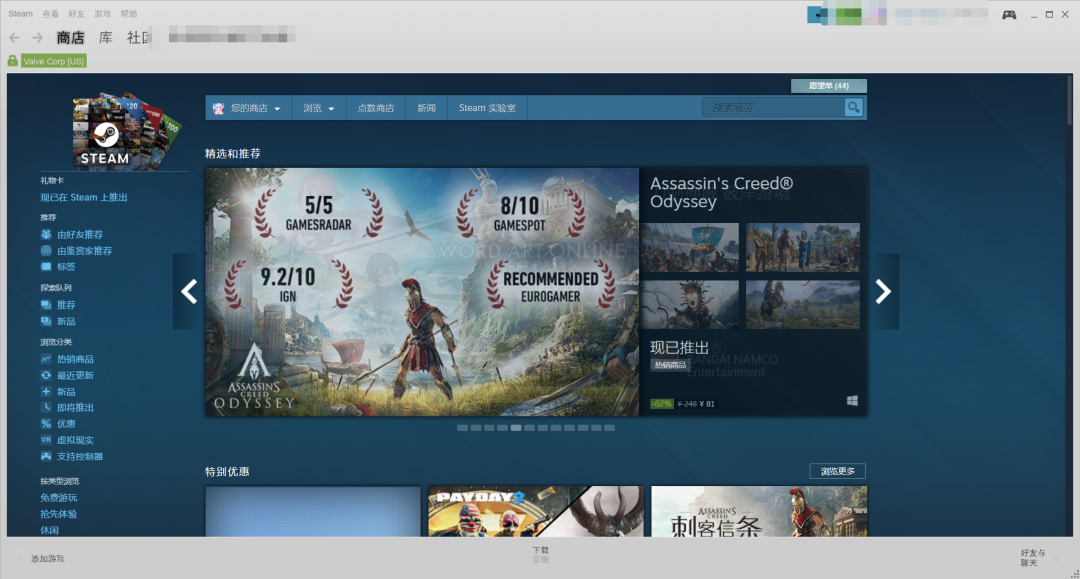
Task: Open the 由鉴赏家推荐 link
Action: (x=85, y=251)
